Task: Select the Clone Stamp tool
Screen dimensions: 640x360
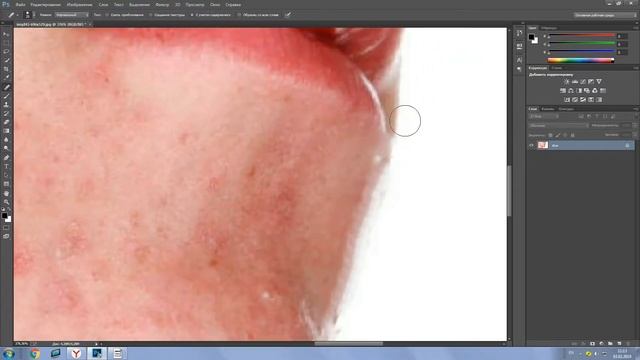Action: (6, 104)
